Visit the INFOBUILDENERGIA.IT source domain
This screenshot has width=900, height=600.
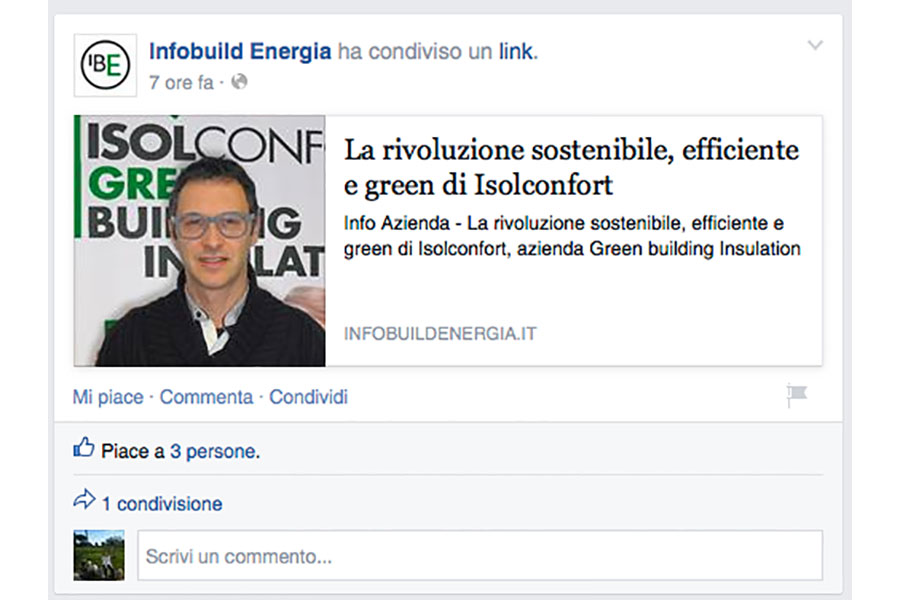coord(440,334)
